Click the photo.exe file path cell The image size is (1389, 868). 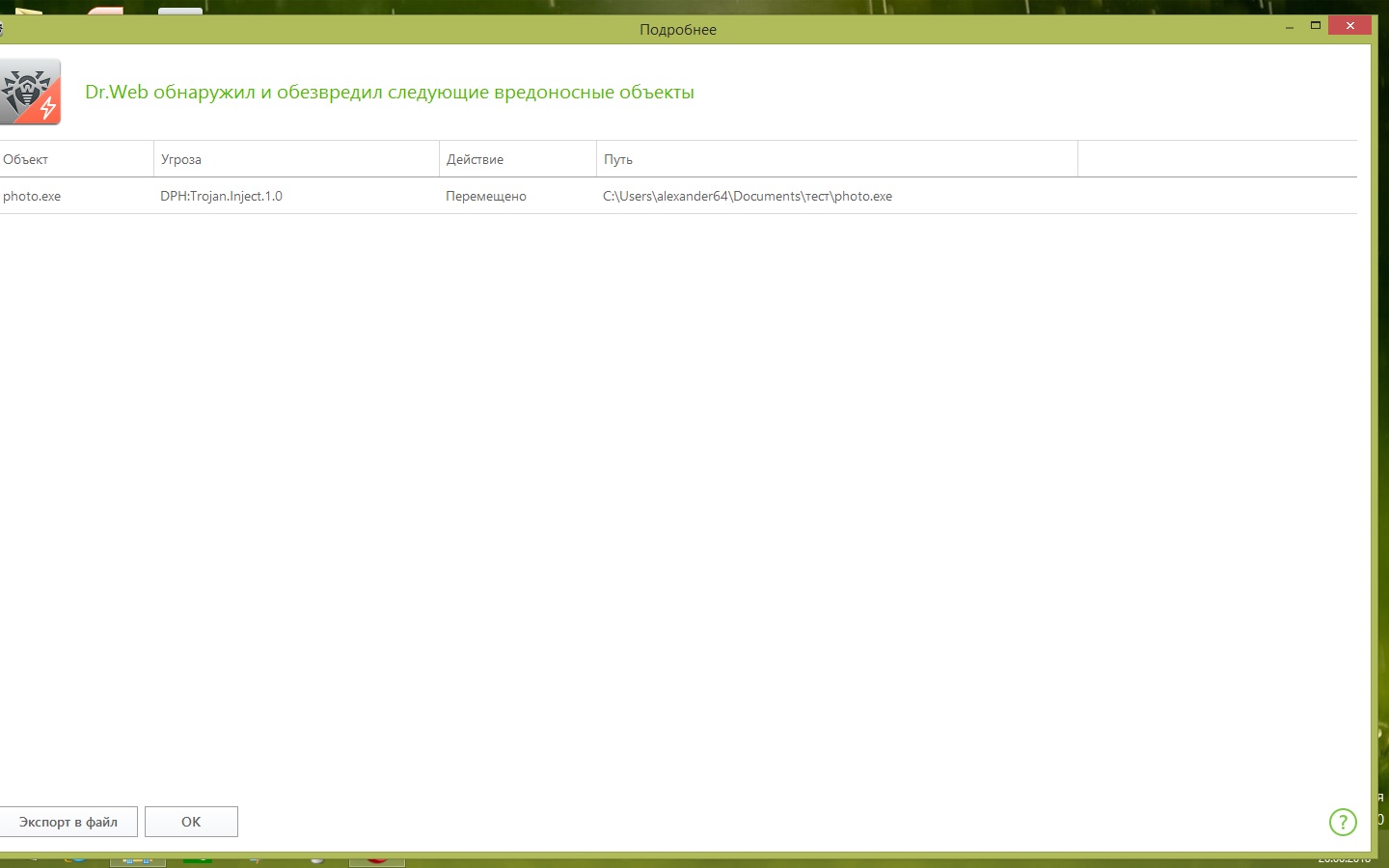[748, 196]
